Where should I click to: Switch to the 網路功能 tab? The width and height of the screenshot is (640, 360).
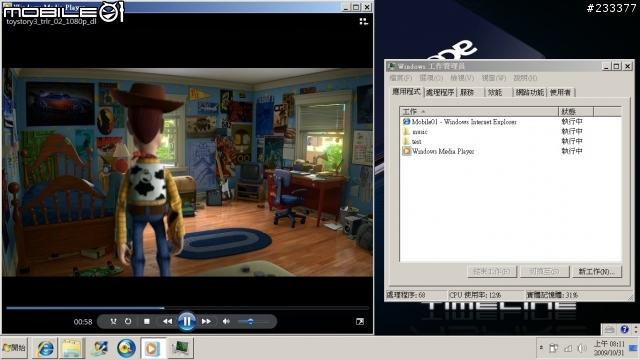tap(529, 93)
